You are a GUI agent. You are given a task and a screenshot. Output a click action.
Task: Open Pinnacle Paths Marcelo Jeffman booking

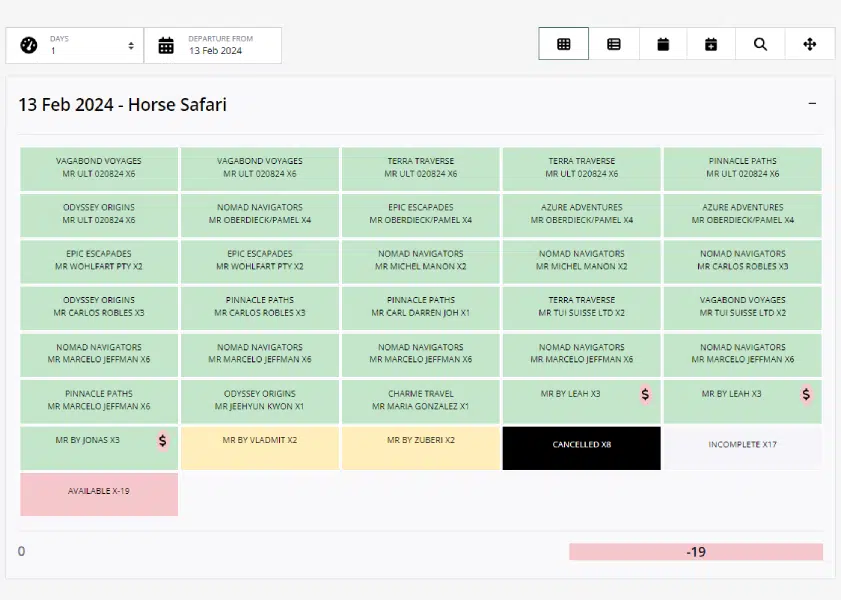pyautogui.click(x=99, y=402)
